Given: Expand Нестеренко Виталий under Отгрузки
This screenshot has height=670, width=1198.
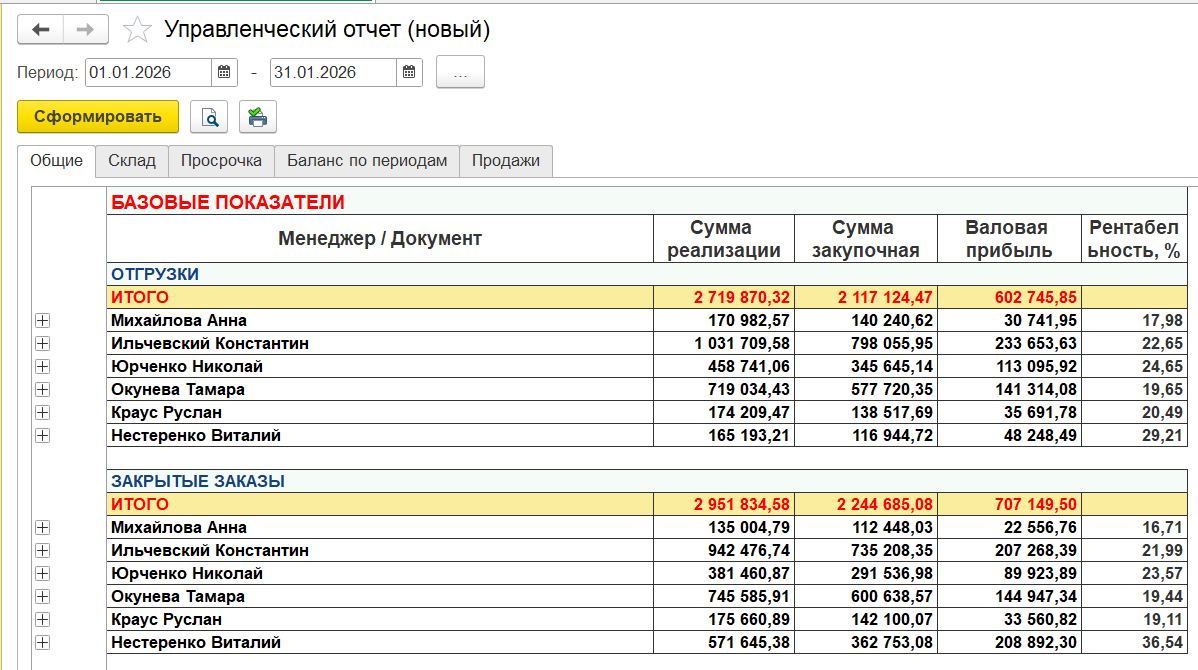Looking at the screenshot, I should [x=43, y=435].
